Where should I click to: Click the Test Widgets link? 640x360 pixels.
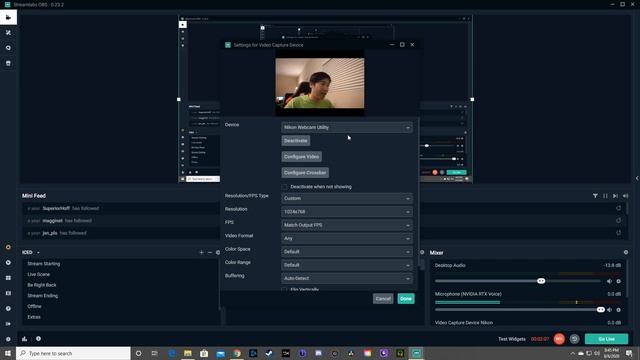pos(512,339)
